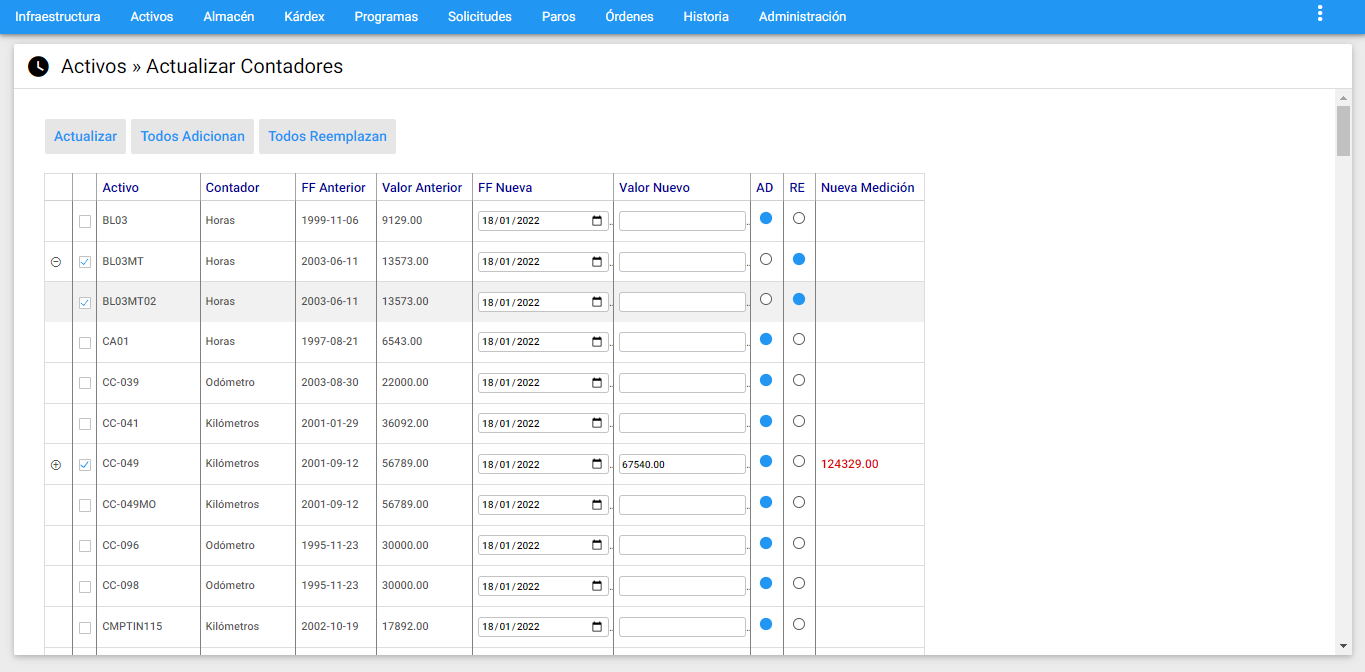Open the Órdenes menu
1365x672 pixels.
(630, 17)
